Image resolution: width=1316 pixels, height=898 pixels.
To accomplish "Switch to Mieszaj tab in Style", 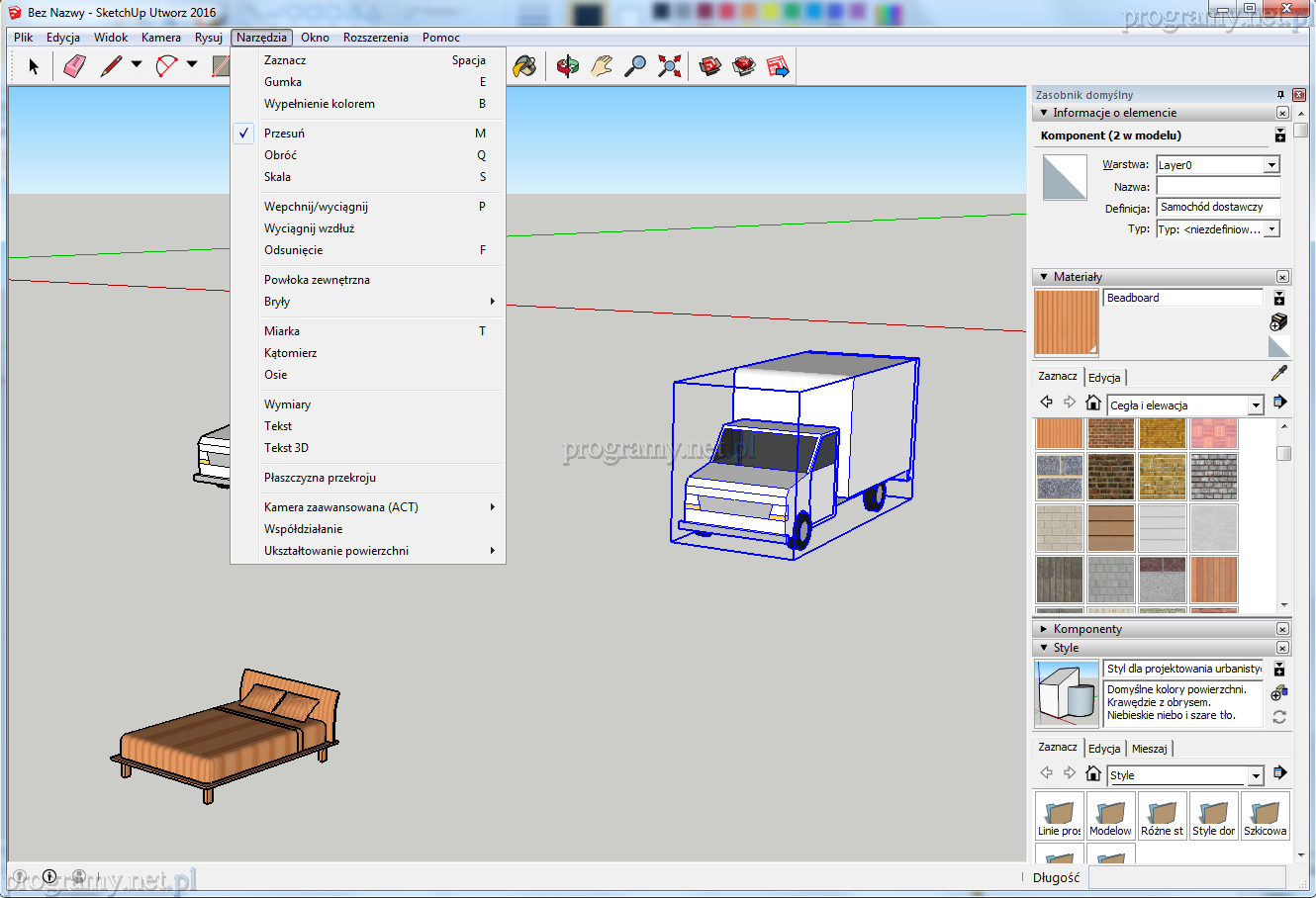I will point(1149,749).
